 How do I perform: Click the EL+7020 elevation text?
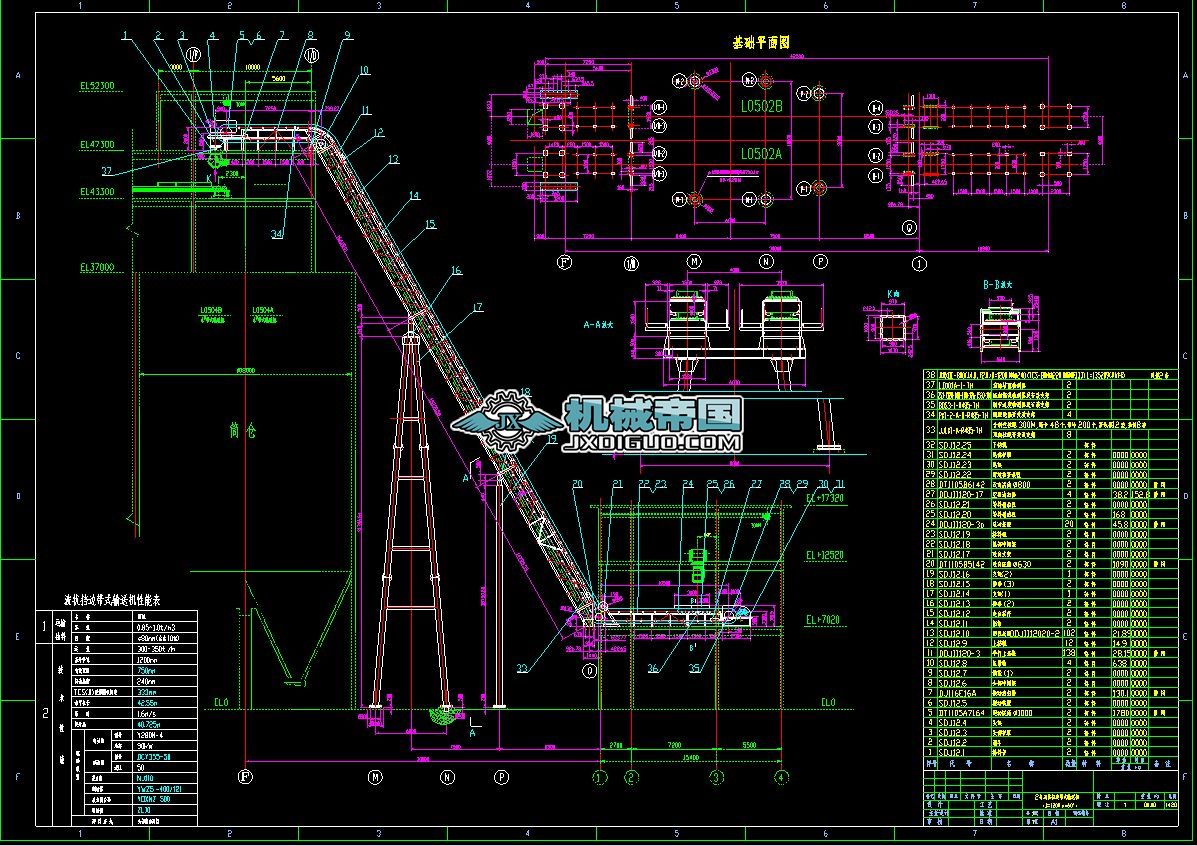823,619
